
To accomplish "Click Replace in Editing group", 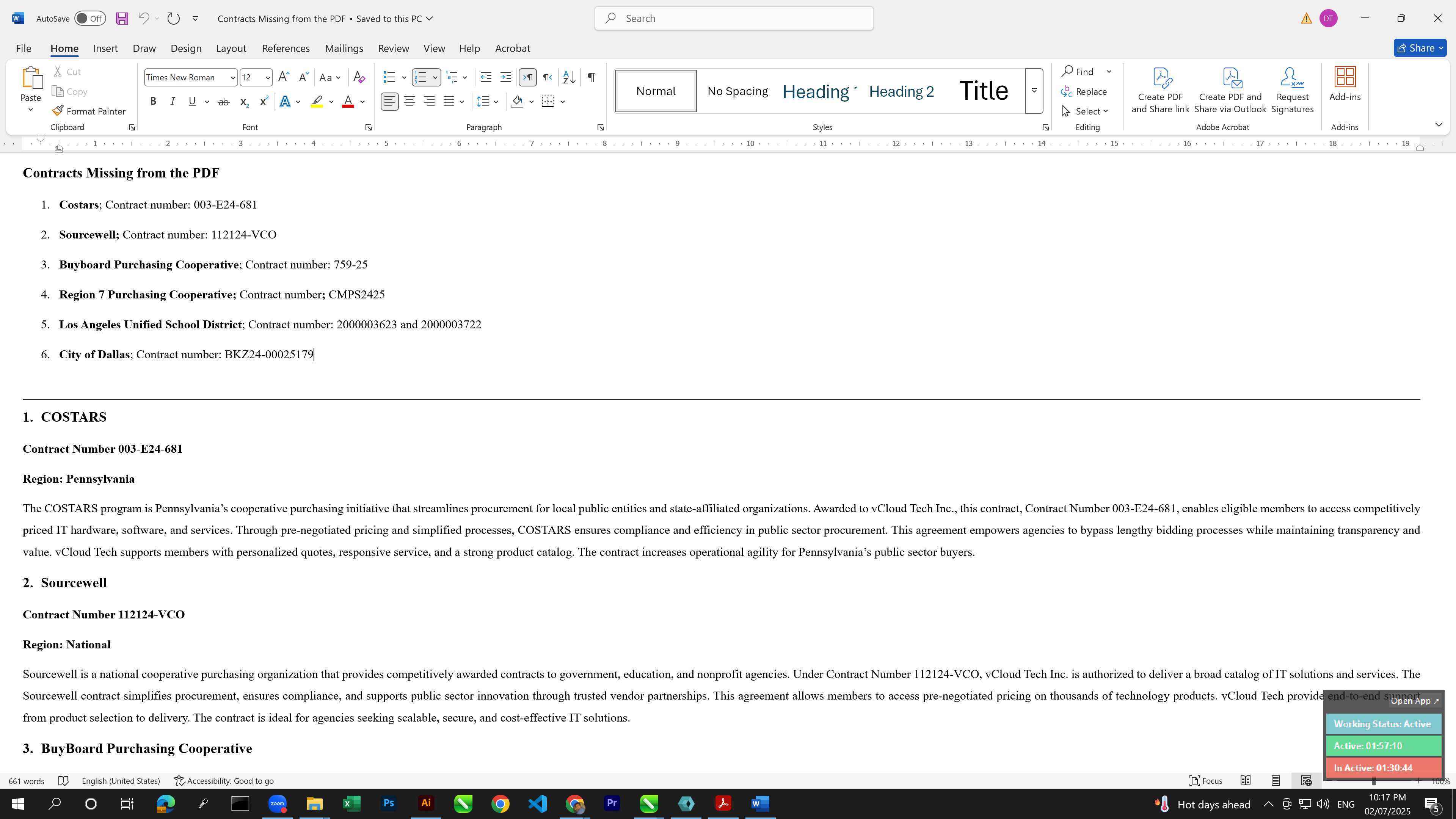I will (x=1084, y=91).
